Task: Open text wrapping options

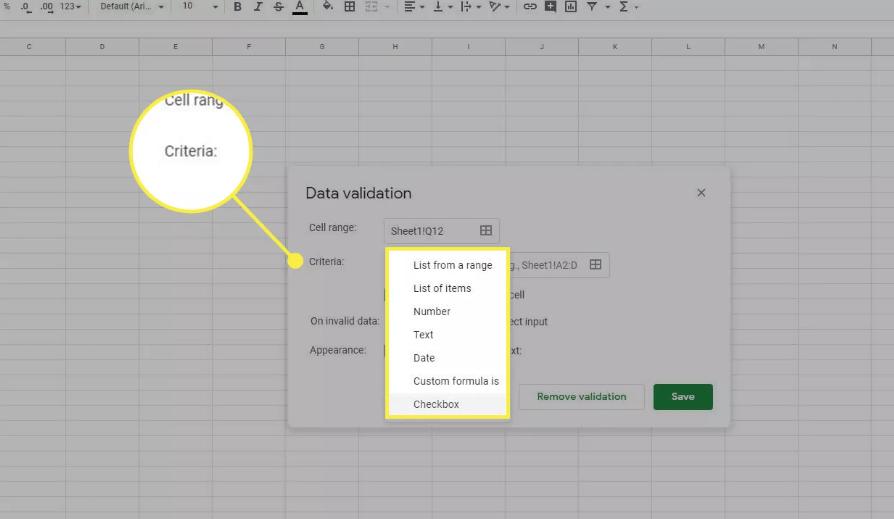Action: pyautogui.click(x=470, y=7)
